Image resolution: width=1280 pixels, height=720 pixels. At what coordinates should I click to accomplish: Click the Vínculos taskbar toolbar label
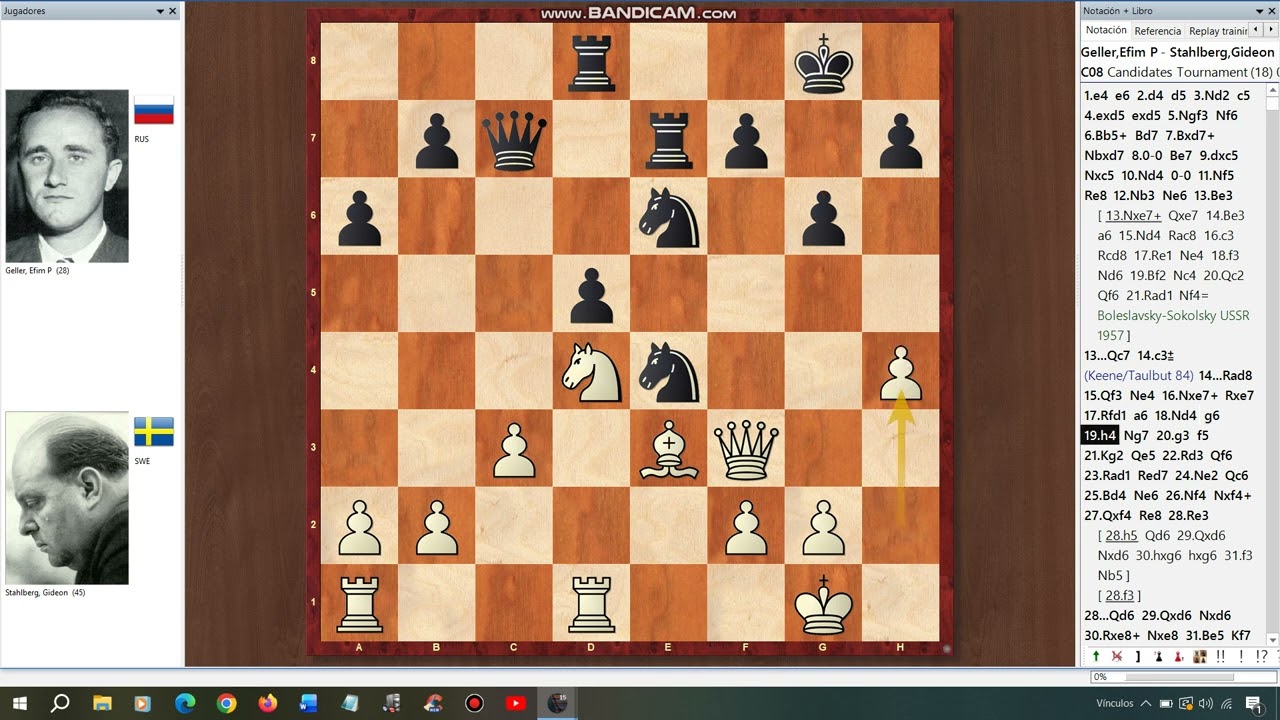pos(1114,703)
